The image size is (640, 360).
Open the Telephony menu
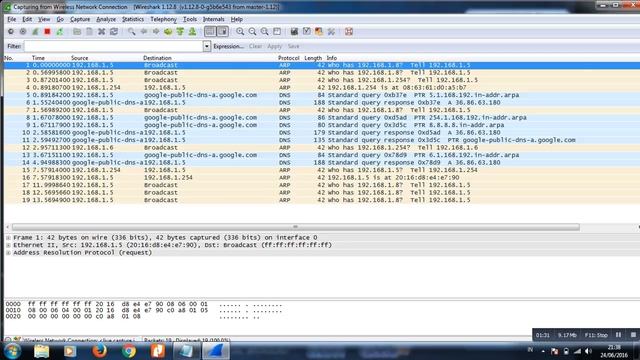click(x=163, y=19)
